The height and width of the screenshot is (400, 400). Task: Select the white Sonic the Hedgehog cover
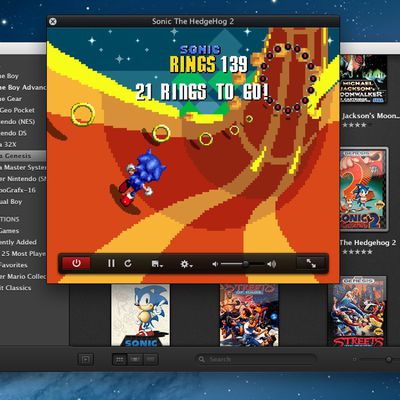point(140,315)
